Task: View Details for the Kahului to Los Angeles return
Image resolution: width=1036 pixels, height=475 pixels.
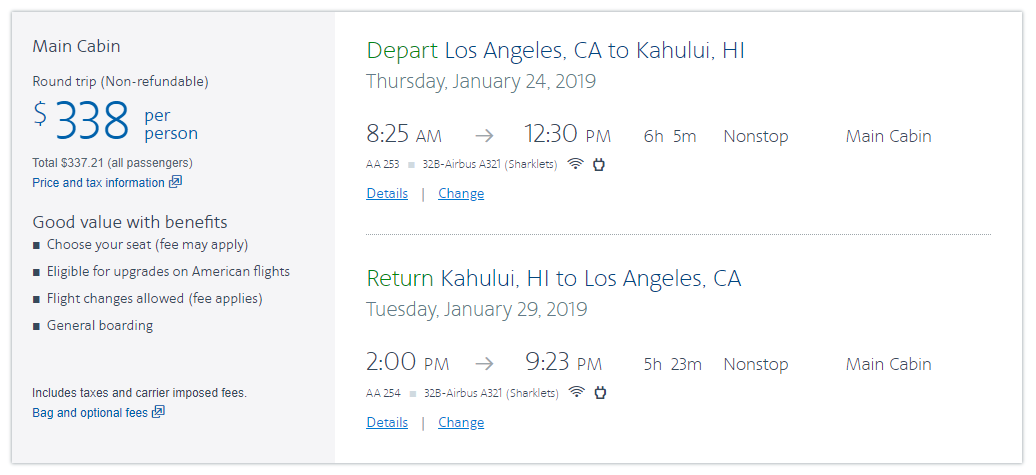Action: pos(387,422)
